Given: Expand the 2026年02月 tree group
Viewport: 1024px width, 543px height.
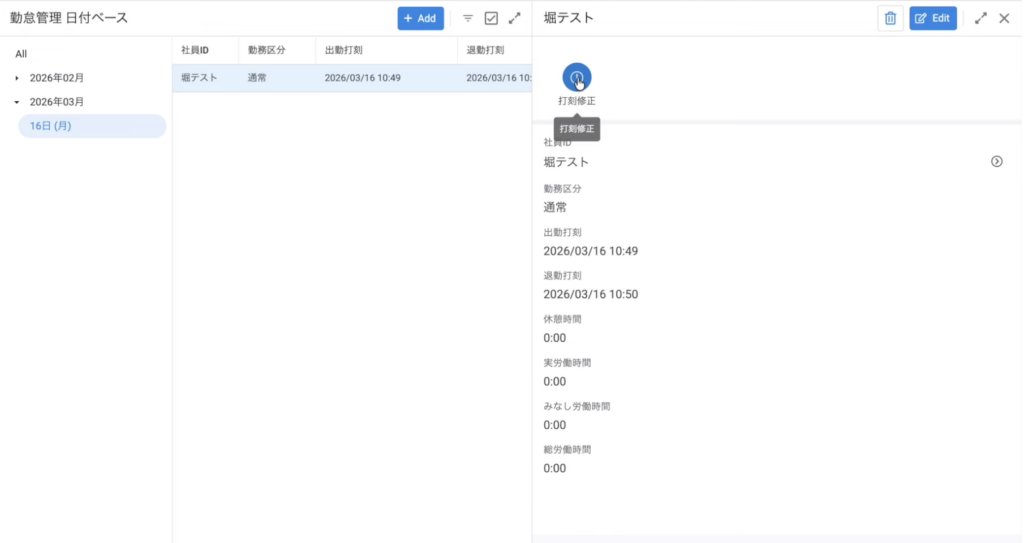Looking at the screenshot, I should pos(17,78).
